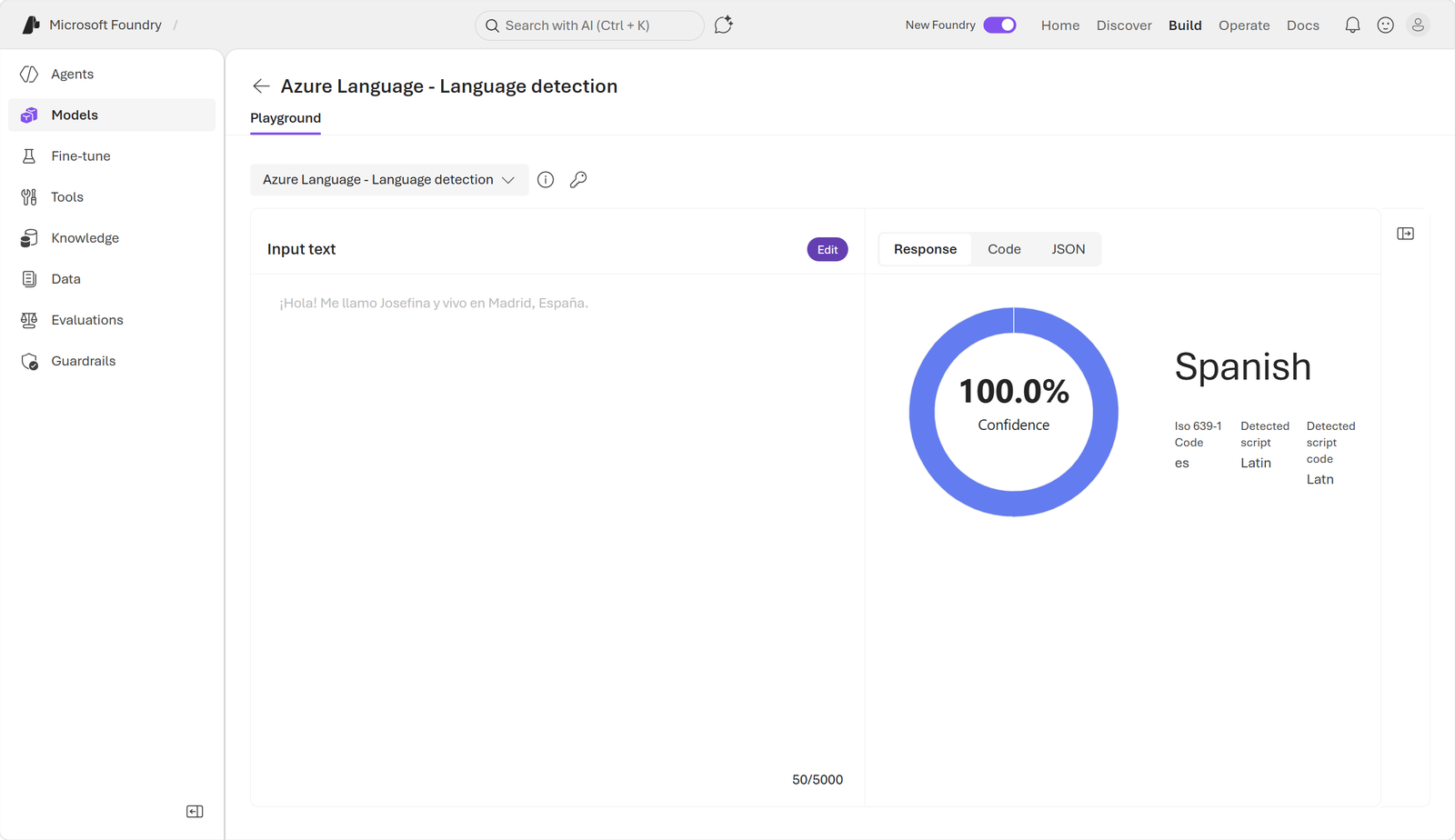Image resolution: width=1455 pixels, height=840 pixels.
Task: Click the Models cube icon
Action: tap(29, 115)
